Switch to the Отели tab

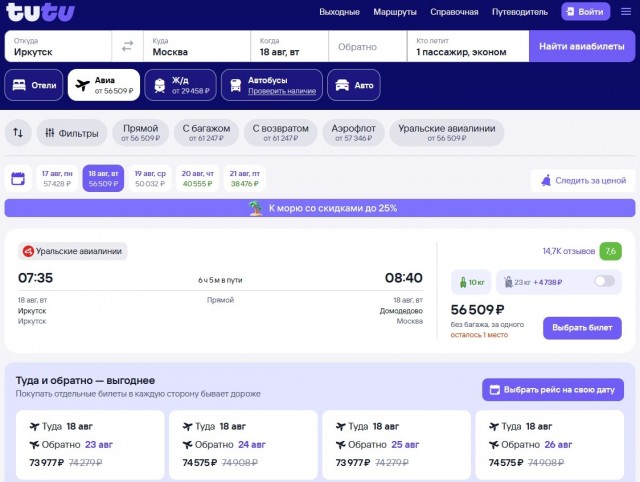[34, 85]
